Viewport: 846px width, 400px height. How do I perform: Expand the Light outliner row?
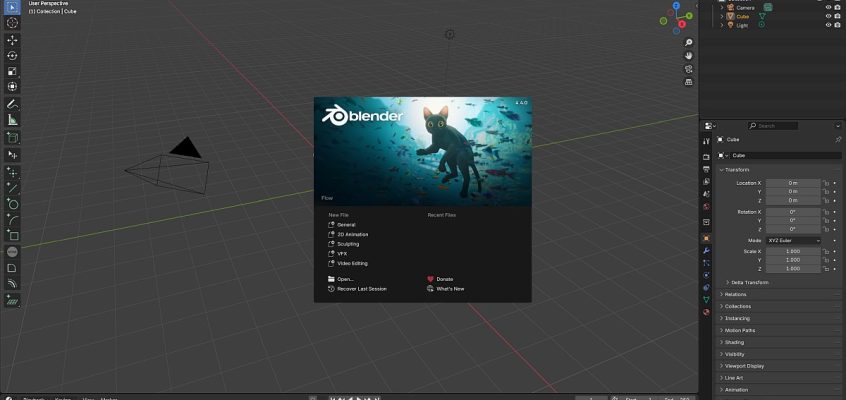[x=722, y=25]
